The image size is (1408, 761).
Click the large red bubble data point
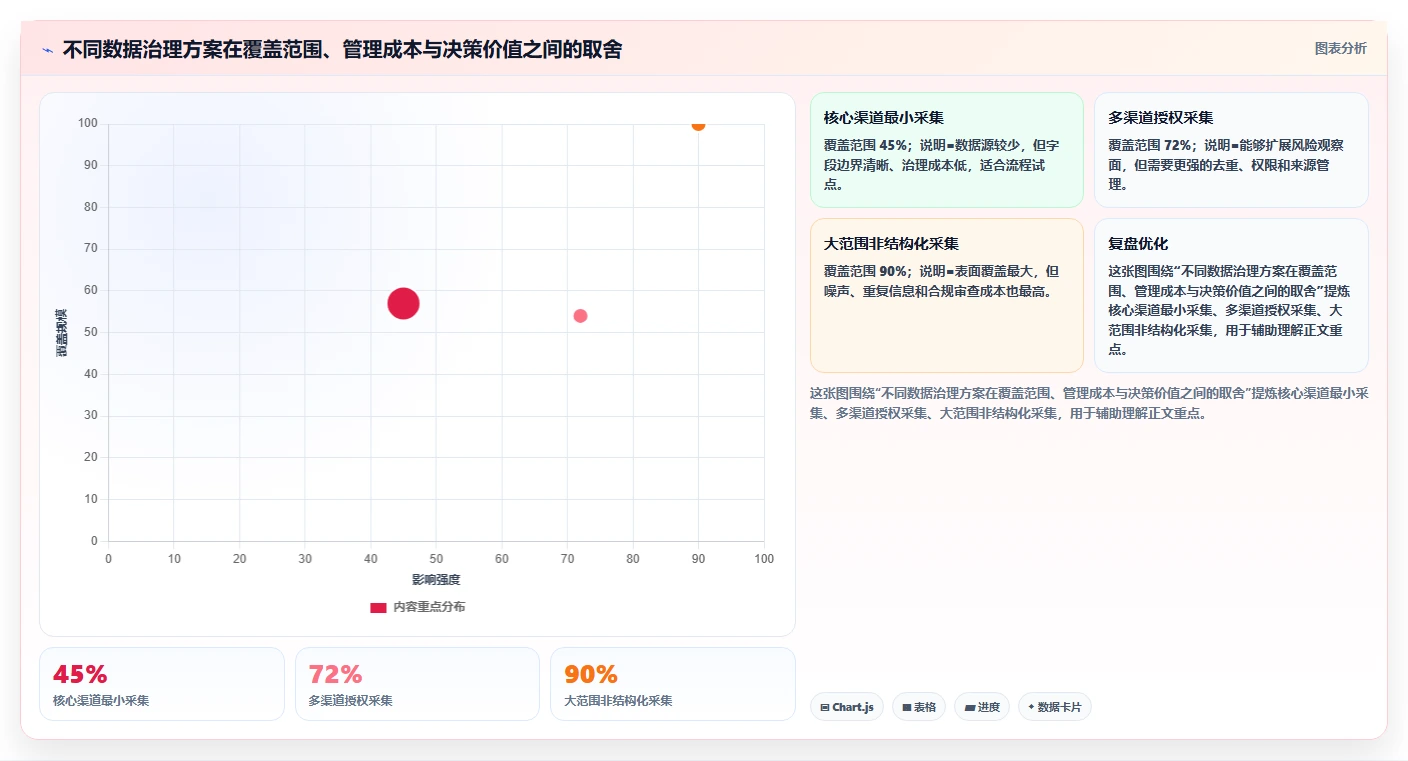point(403,303)
